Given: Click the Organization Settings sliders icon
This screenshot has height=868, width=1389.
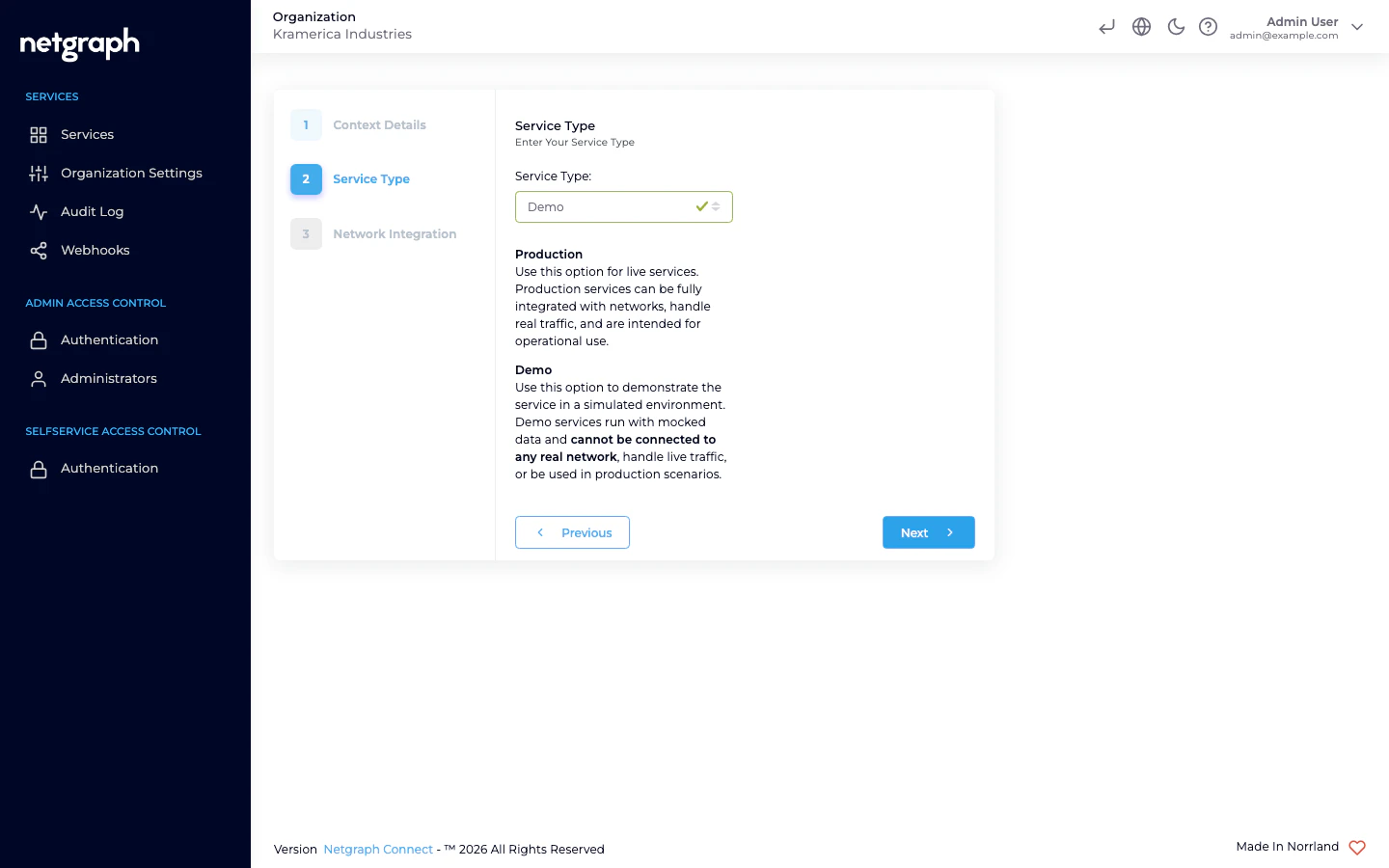Looking at the screenshot, I should [39, 173].
